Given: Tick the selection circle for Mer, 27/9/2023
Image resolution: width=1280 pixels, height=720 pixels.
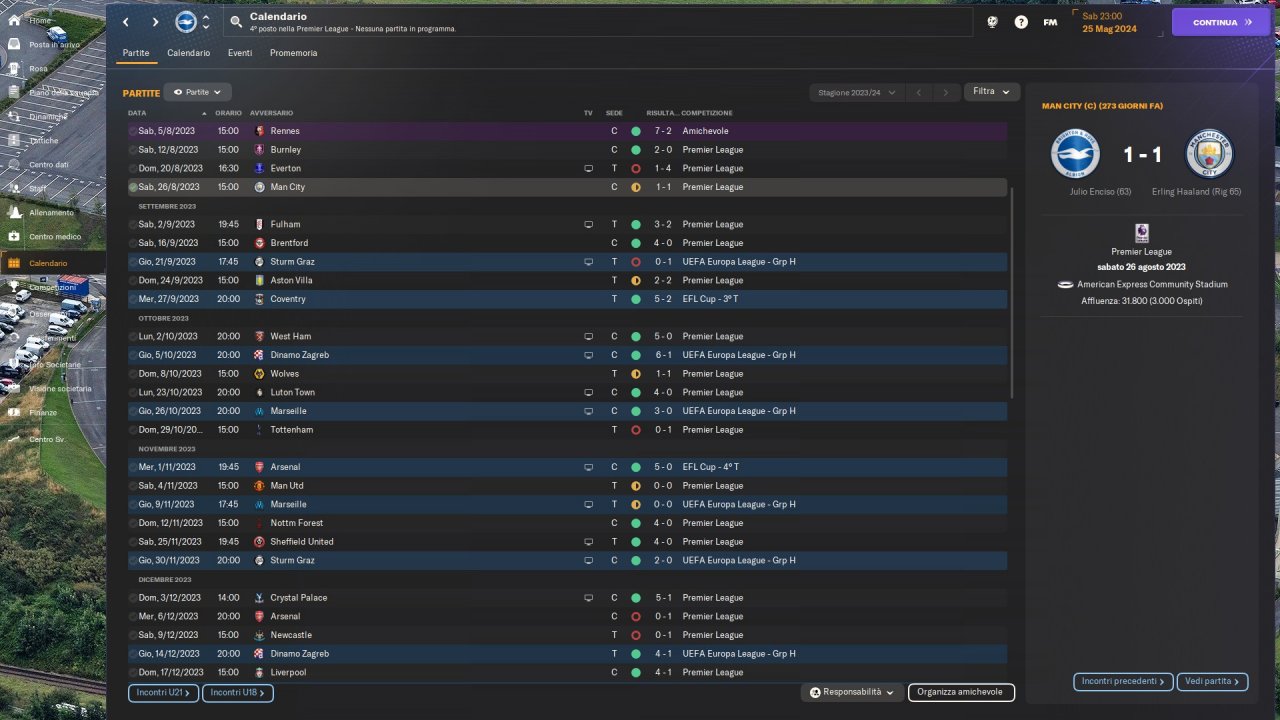Looking at the screenshot, I should 133,299.
